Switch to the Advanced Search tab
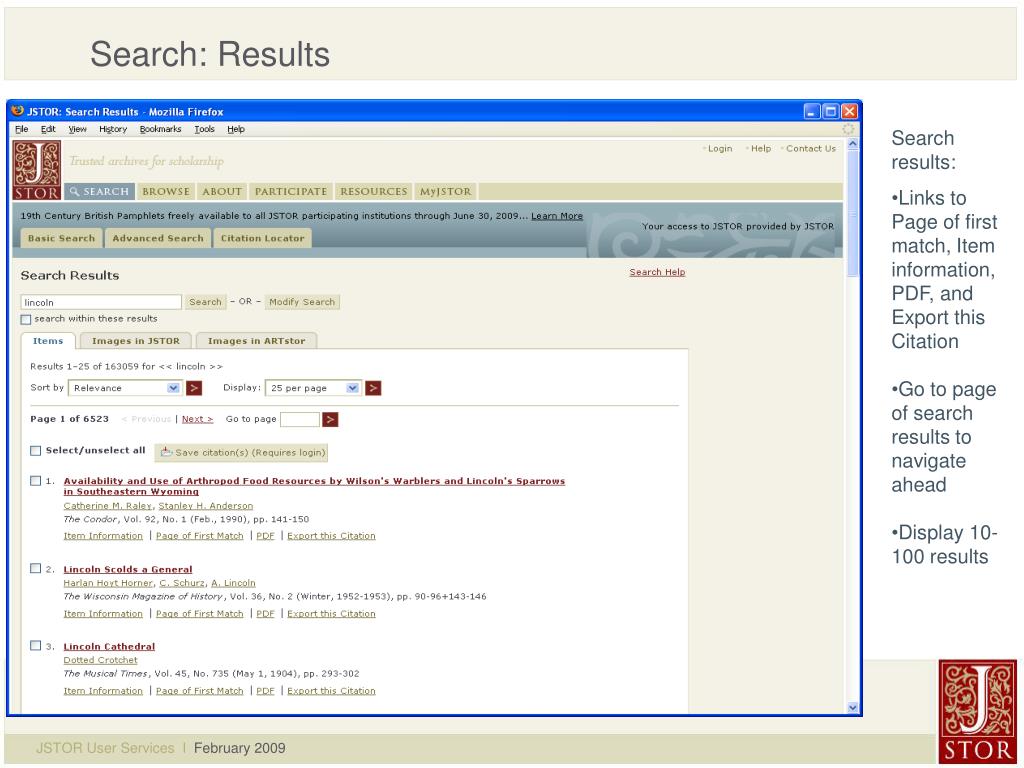 [x=158, y=238]
